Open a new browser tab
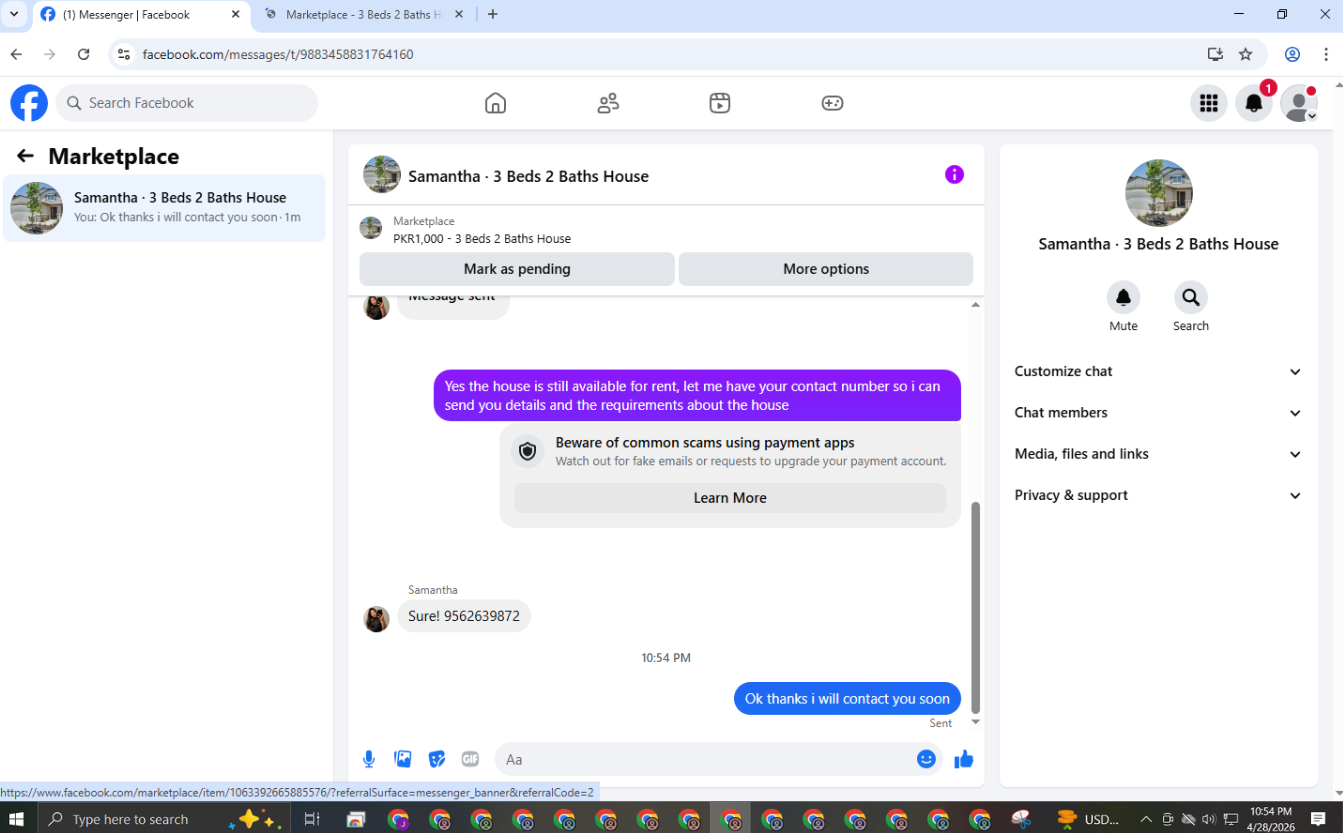 pyautogui.click(x=492, y=14)
